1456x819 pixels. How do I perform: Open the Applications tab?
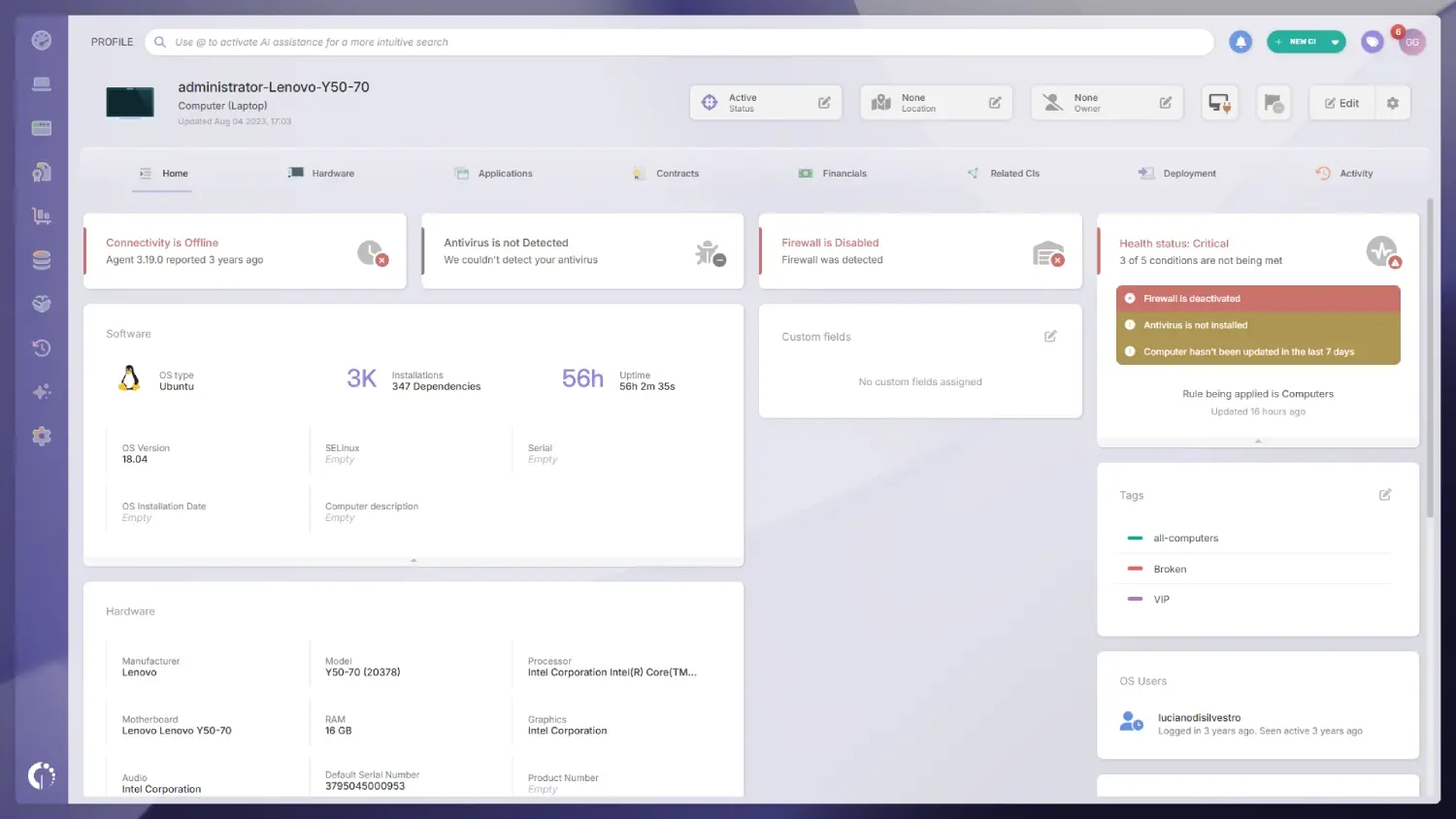[493, 174]
